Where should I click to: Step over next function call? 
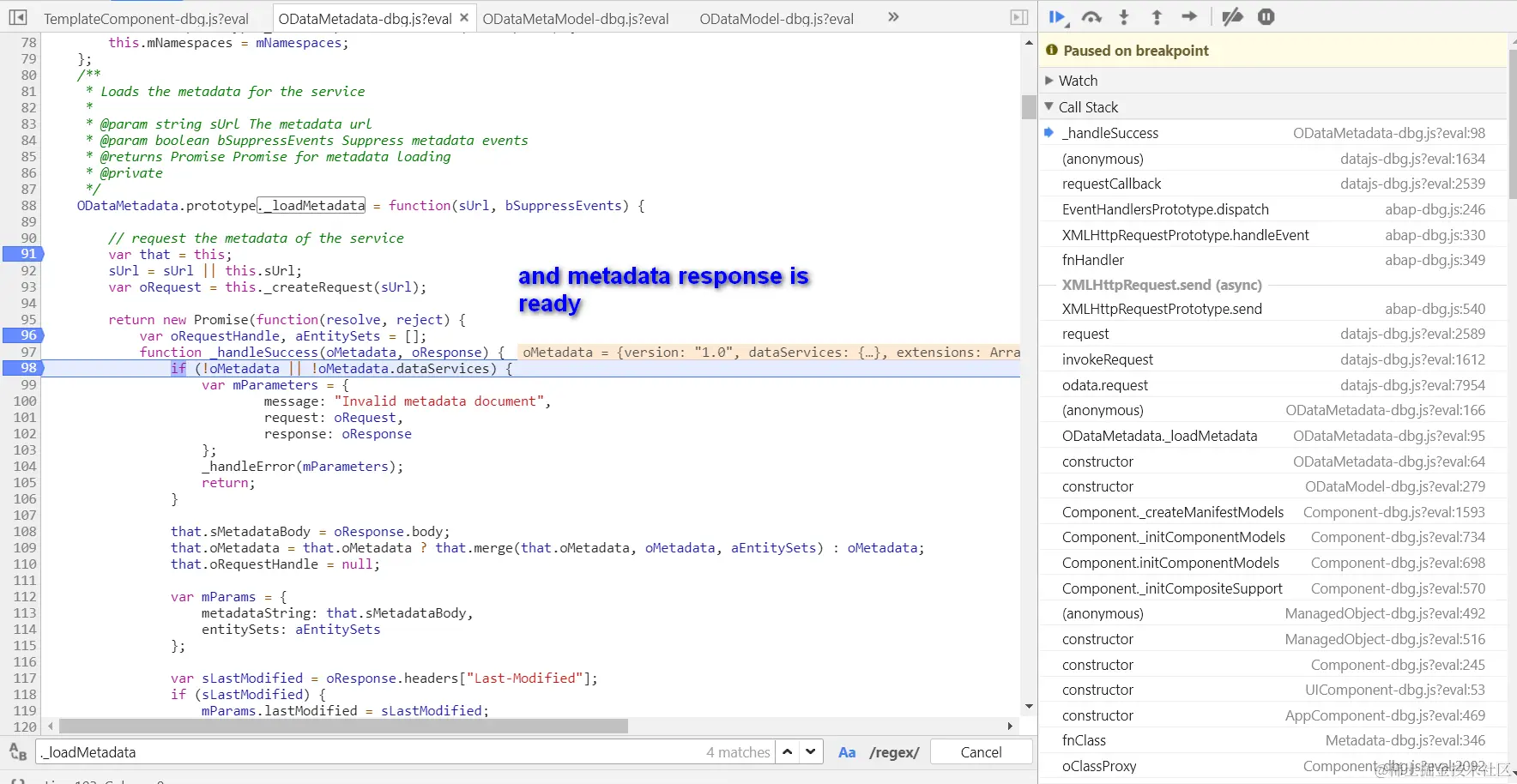point(1091,17)
